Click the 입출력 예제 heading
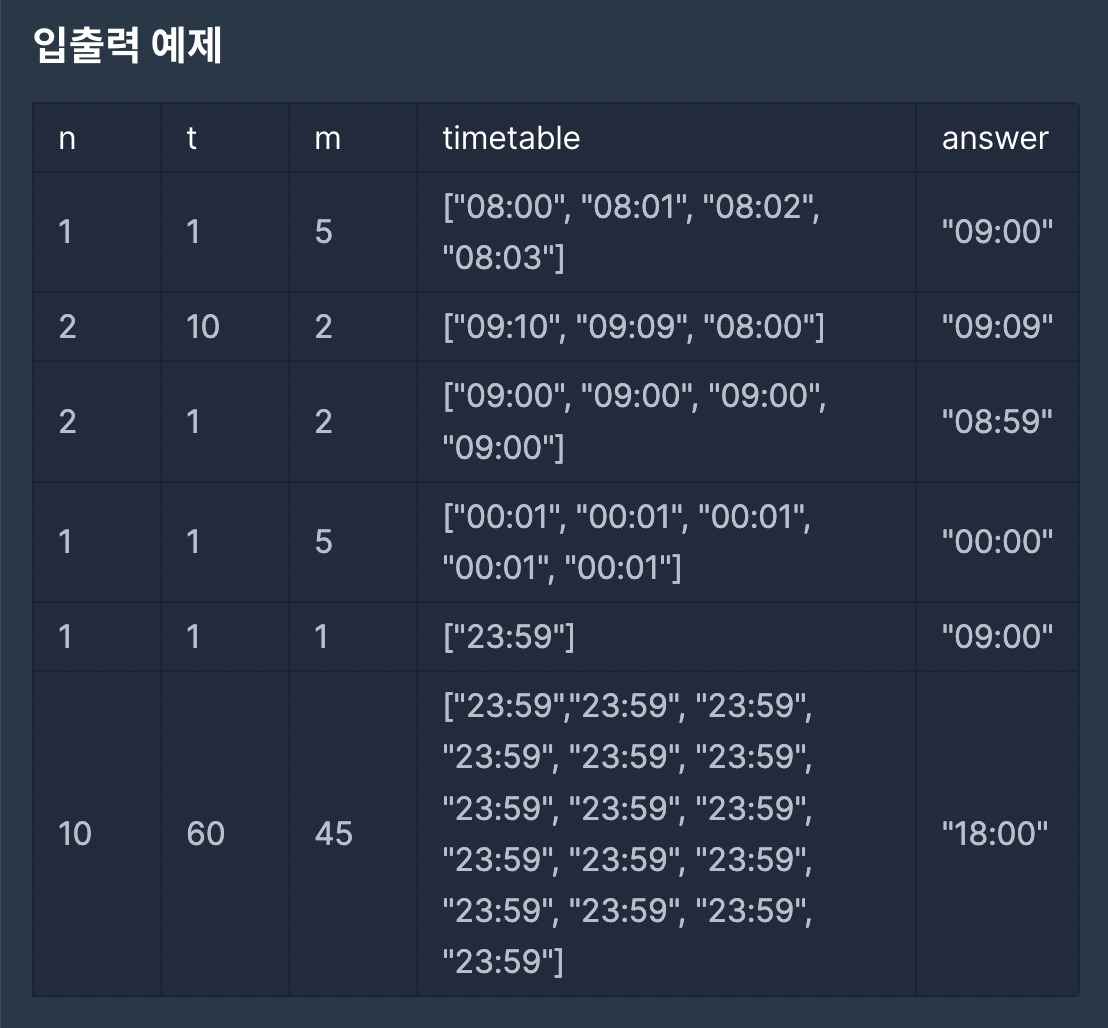This screenshot has height=1028, width=1108. pos(128,45)
